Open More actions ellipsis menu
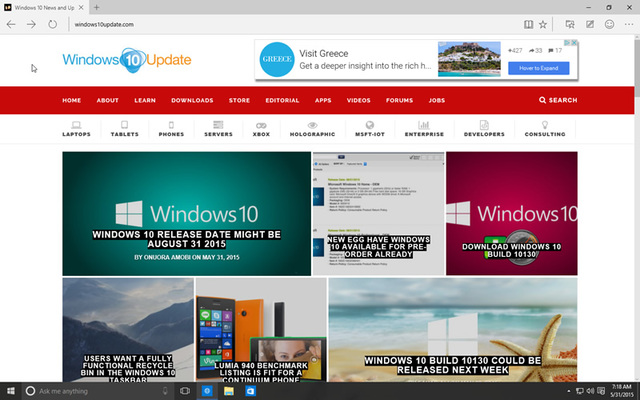The width and height of the screenshot is (640, 400). (x=629, y=24)
